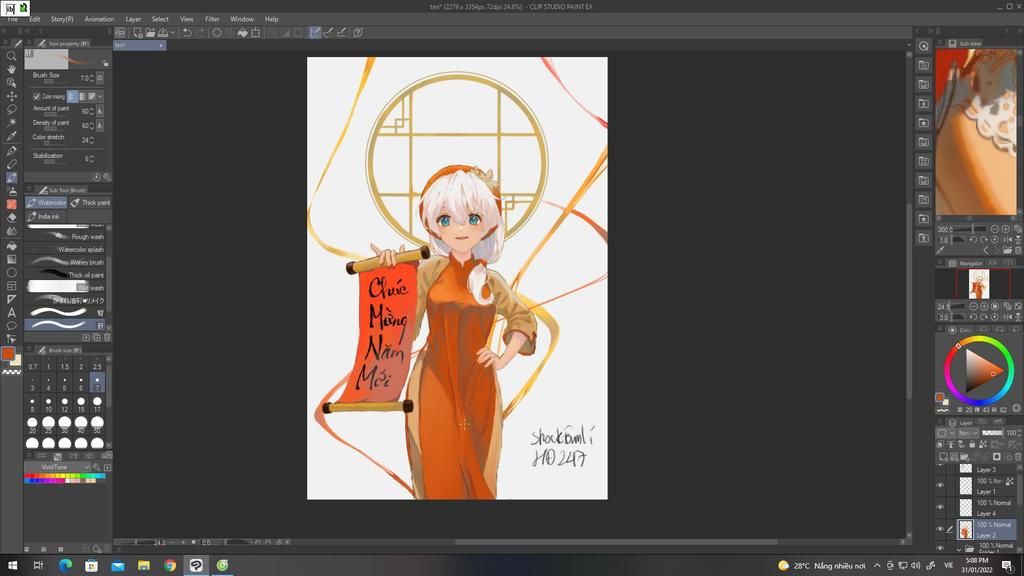Select the Layer 2 thumbnail
The height and width of the screenshot is (576, 1024).
pyautogui.click(x=966, y=529)
